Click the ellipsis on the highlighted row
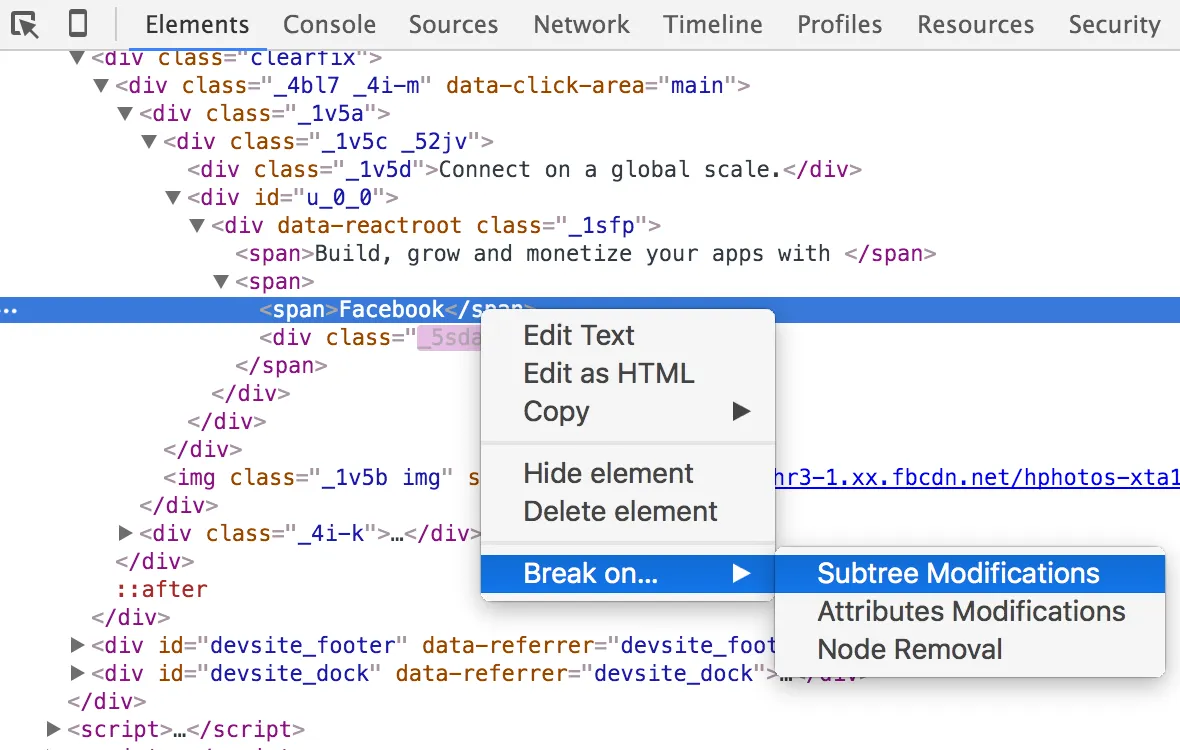Image resolution: width=1180 pixels, height=750 pixels. coord(10,310)
